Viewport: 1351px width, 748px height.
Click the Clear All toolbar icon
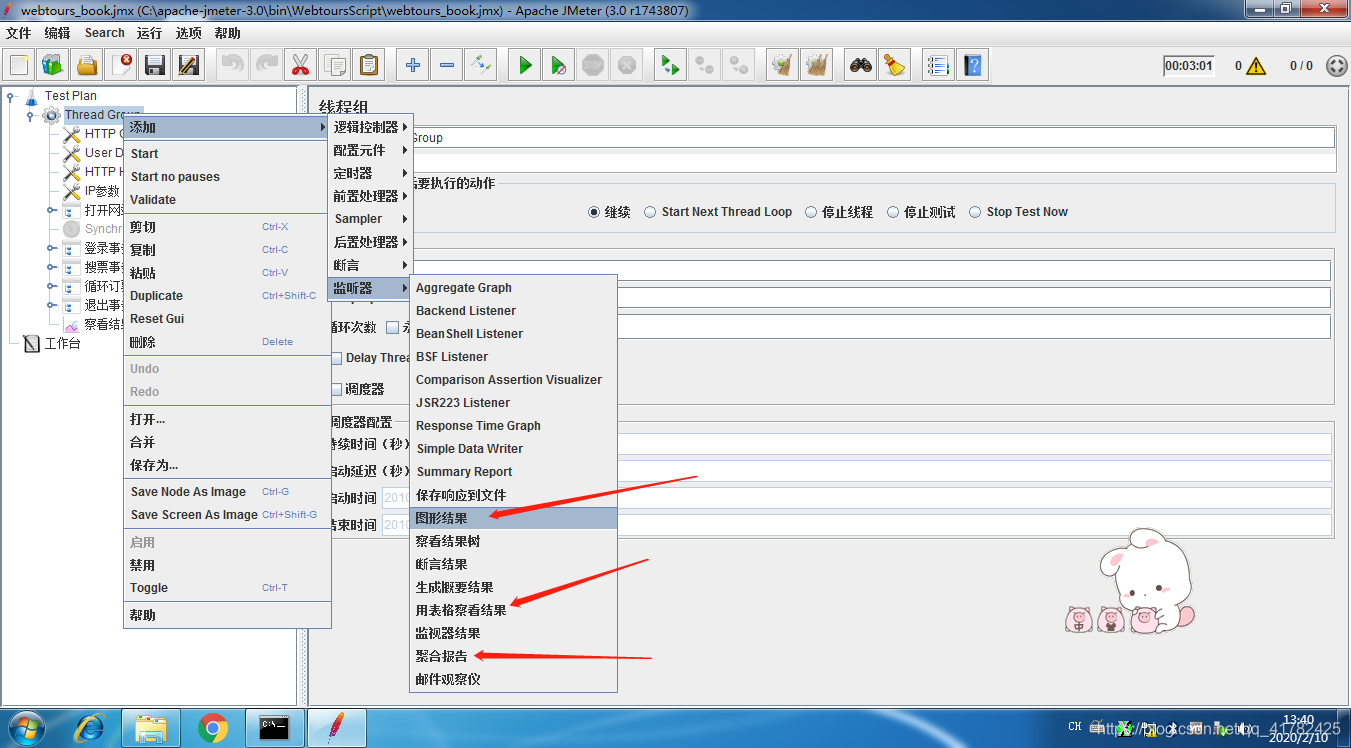(816, 66)
